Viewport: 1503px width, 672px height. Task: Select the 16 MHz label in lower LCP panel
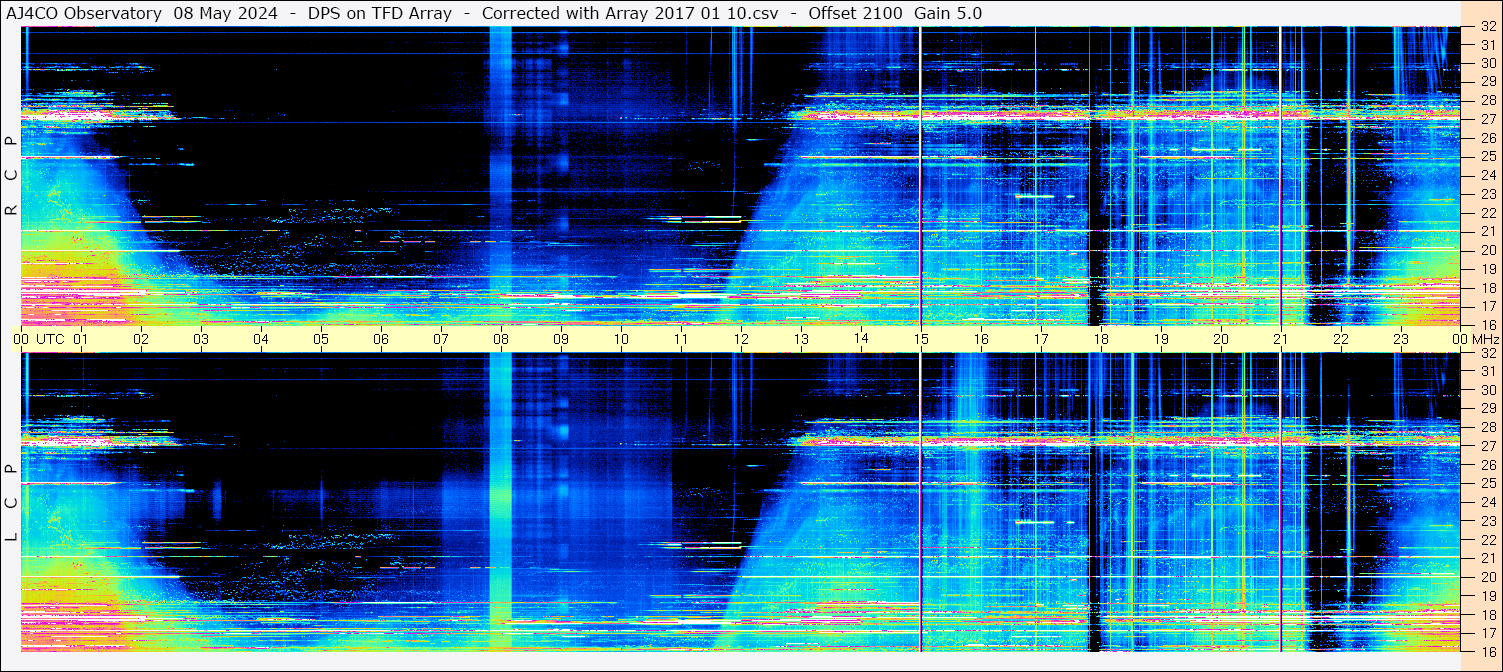(1487, 651)
